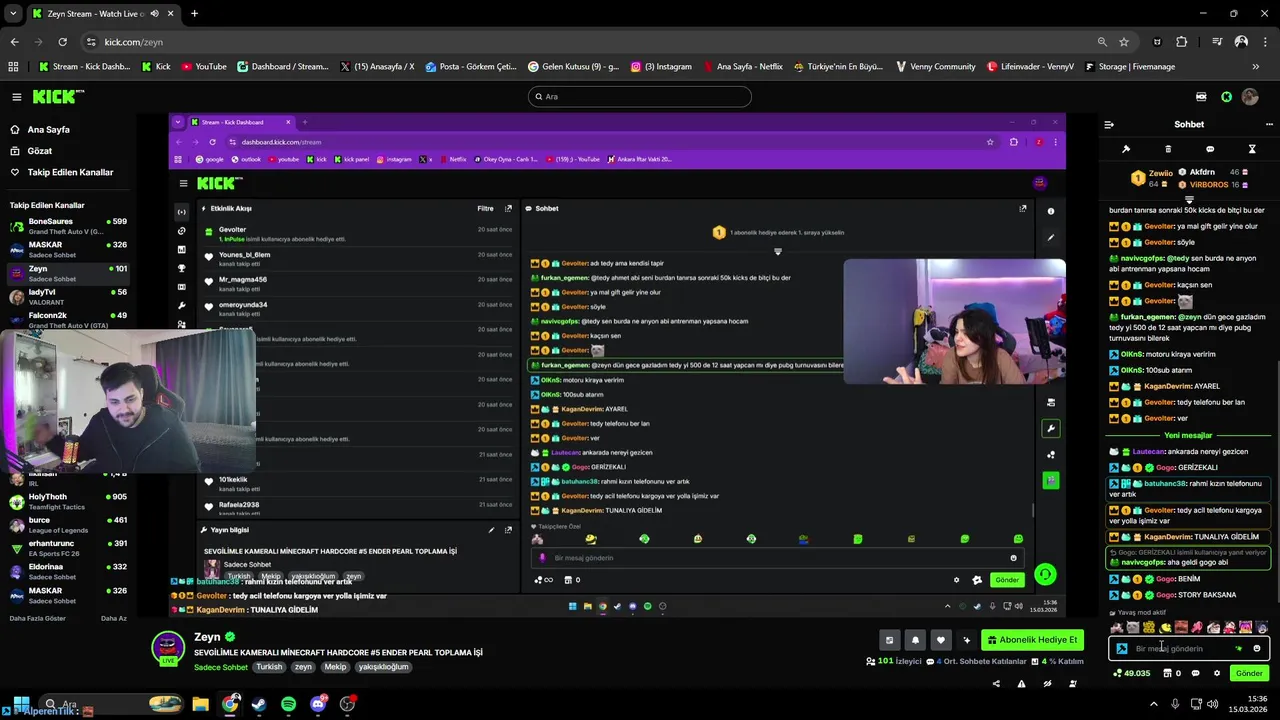Click the Turkish tag under stream title

[269, 667]
